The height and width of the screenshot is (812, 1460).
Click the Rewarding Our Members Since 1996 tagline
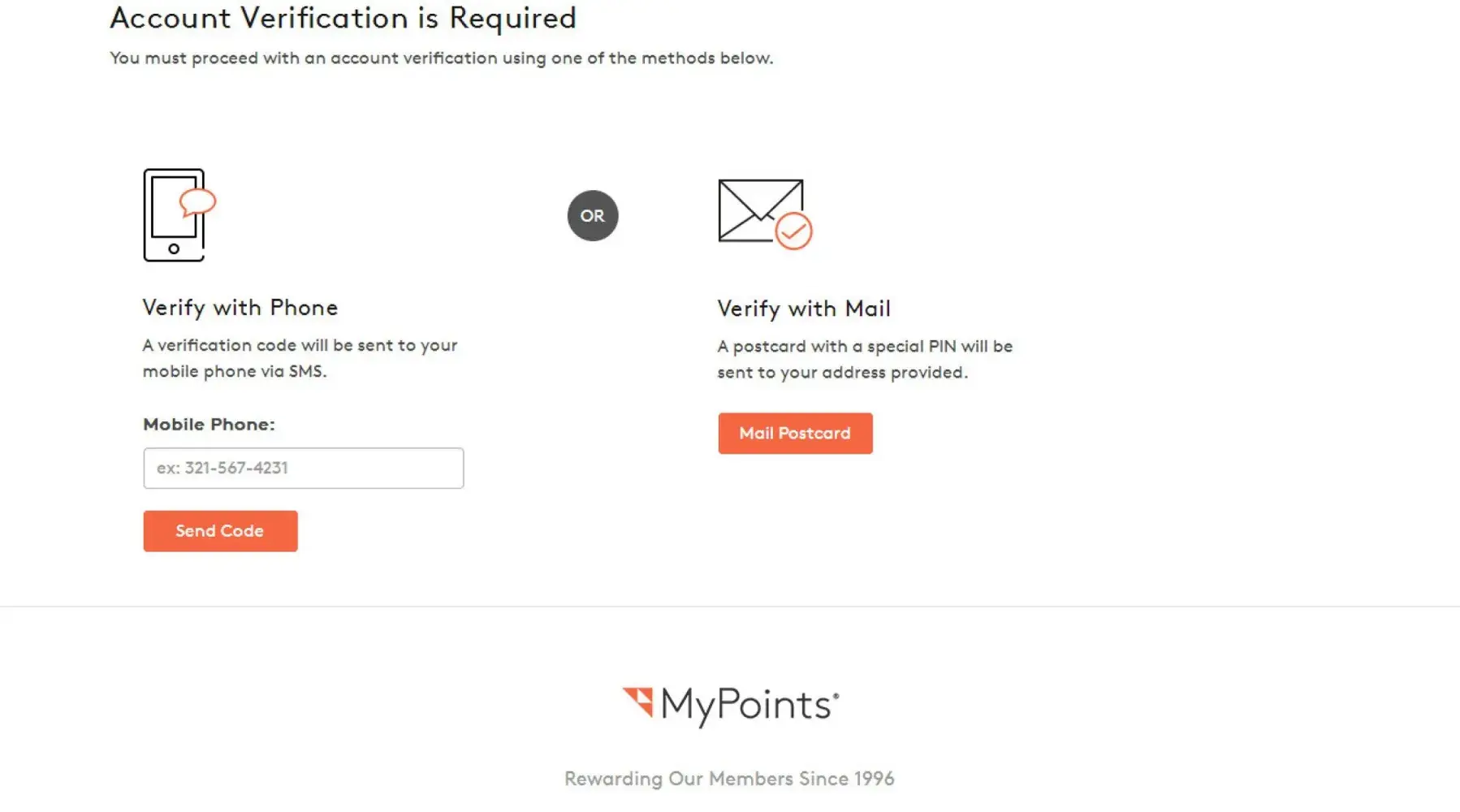coord(729,780)
